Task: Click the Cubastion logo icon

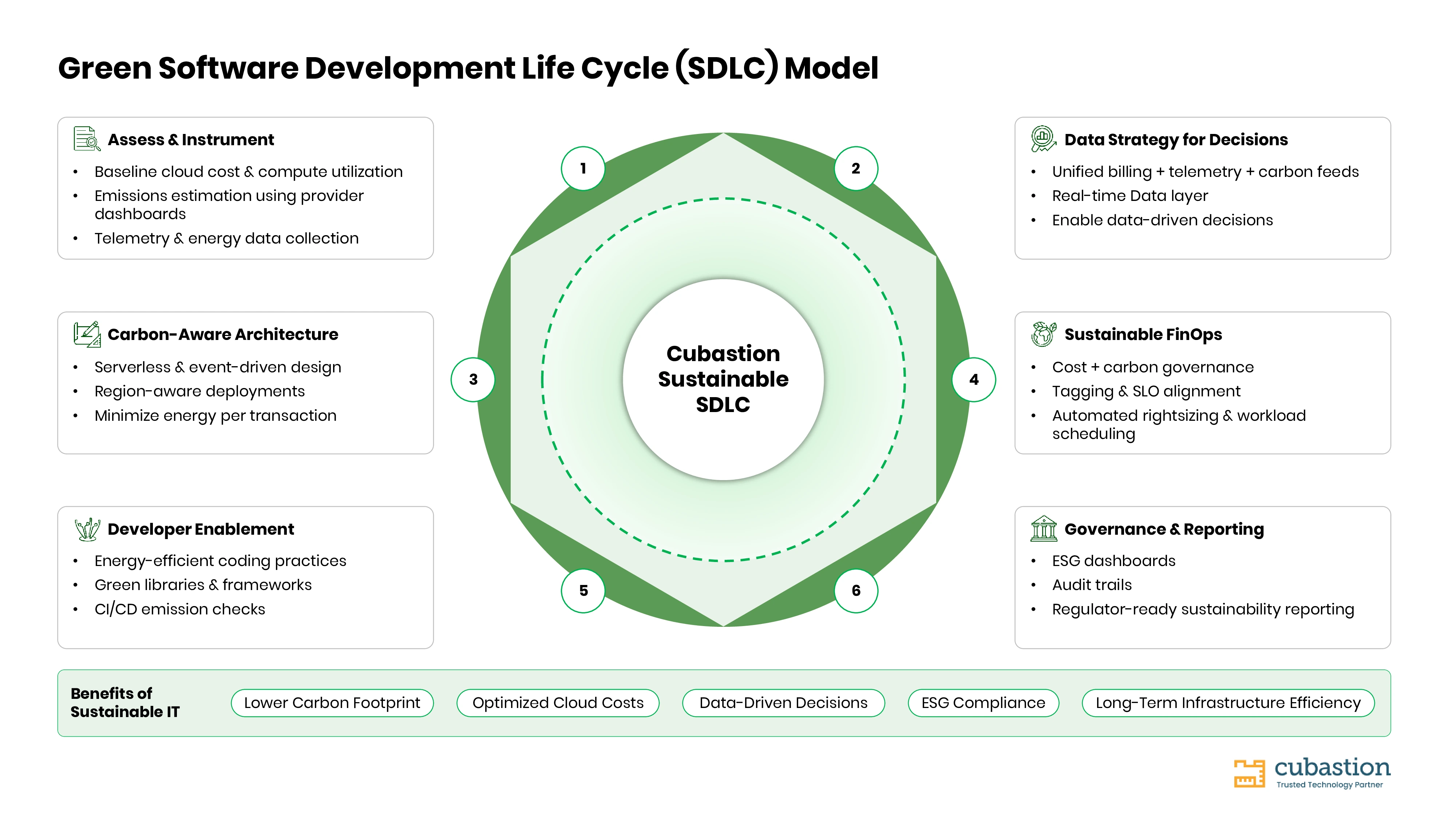Action: (1250, 773)
